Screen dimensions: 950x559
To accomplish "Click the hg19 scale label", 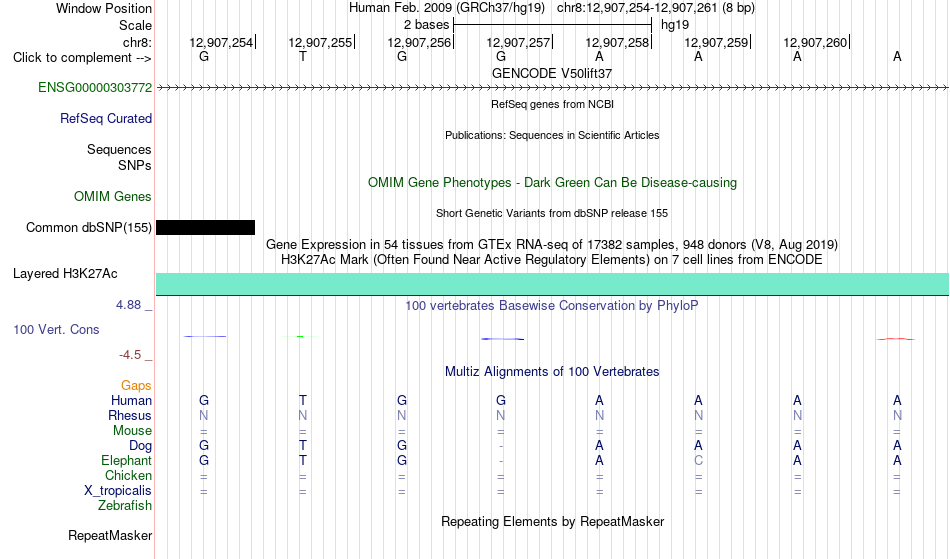I will [x=675, y=25].
